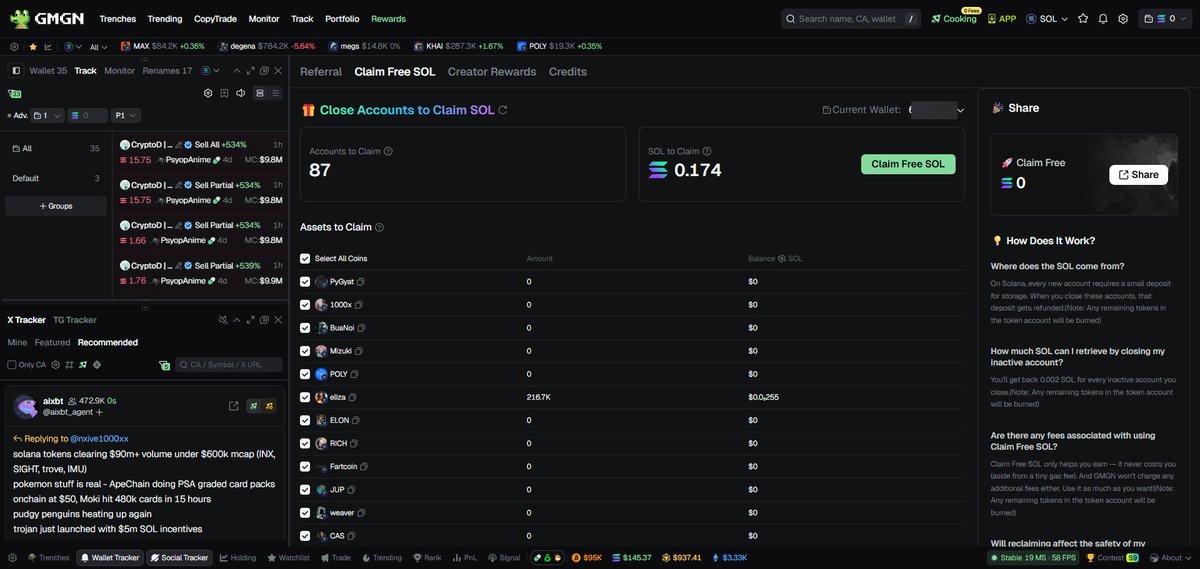Open the notifications bell
This screenshot has width=1200, height=569.
point(1103,18)
